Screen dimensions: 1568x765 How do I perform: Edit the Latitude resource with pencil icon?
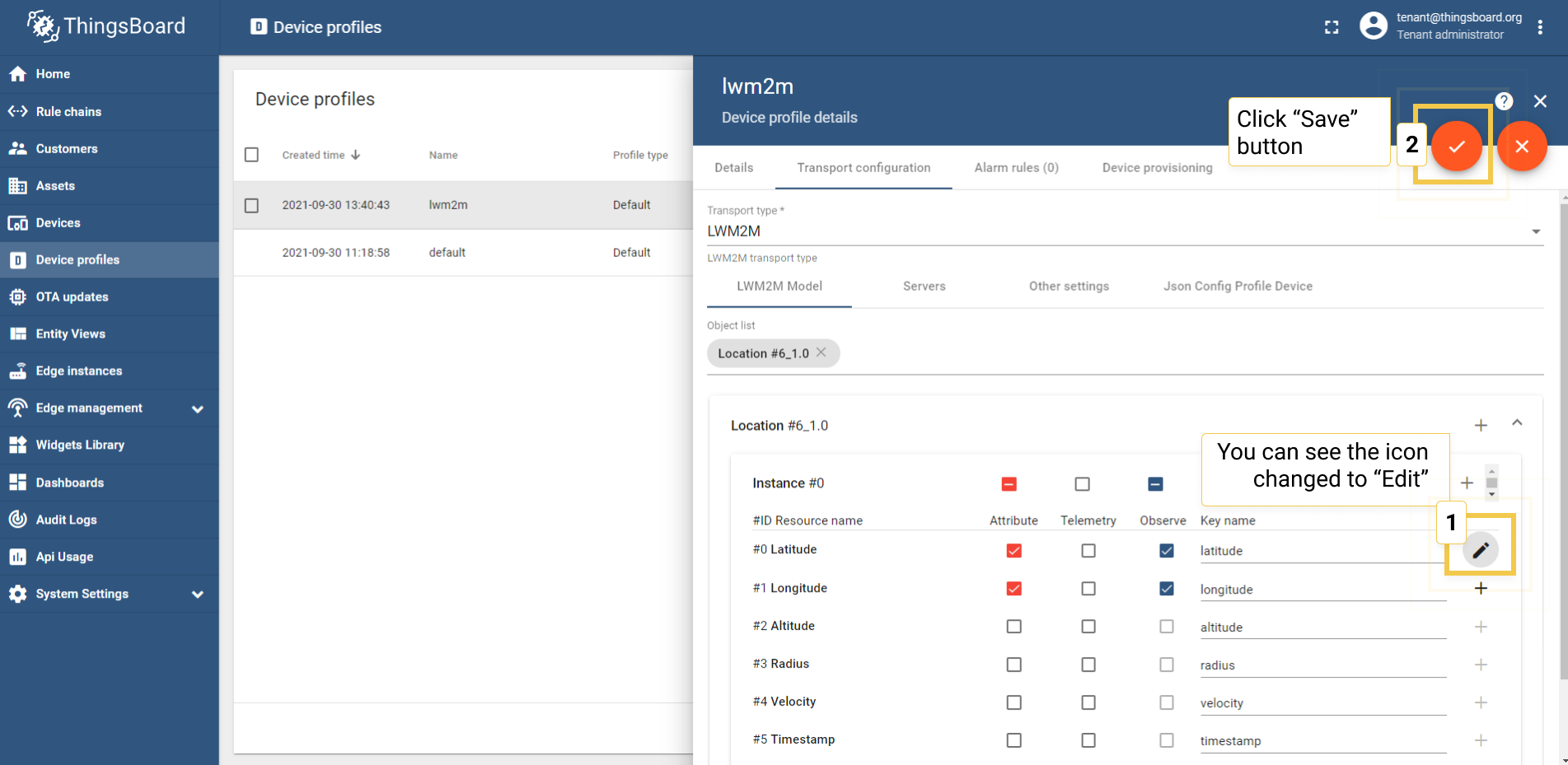(x=1481, y=550)
